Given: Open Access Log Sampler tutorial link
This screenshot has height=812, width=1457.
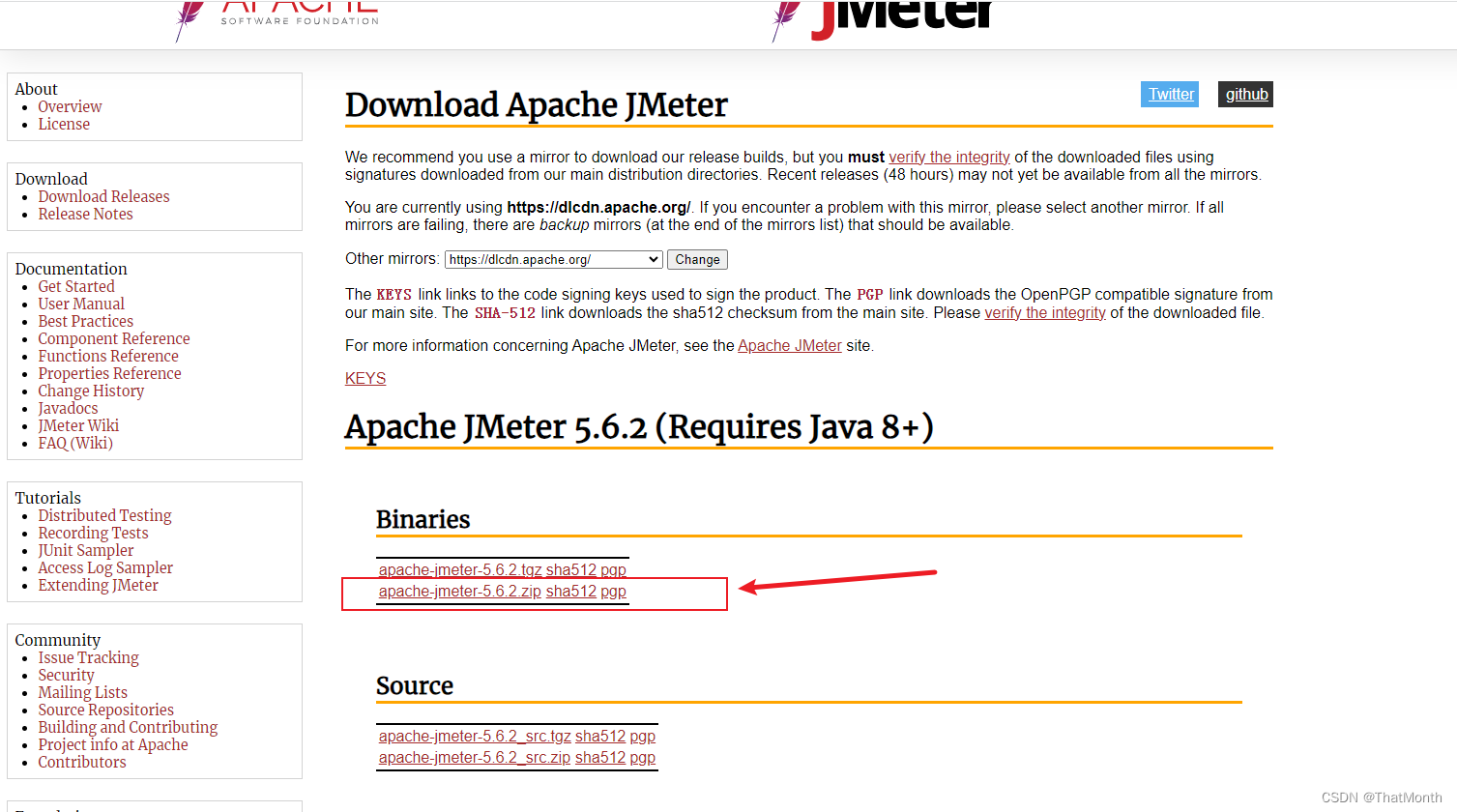Looking at the screenshot, I should (x=105, y=567).
